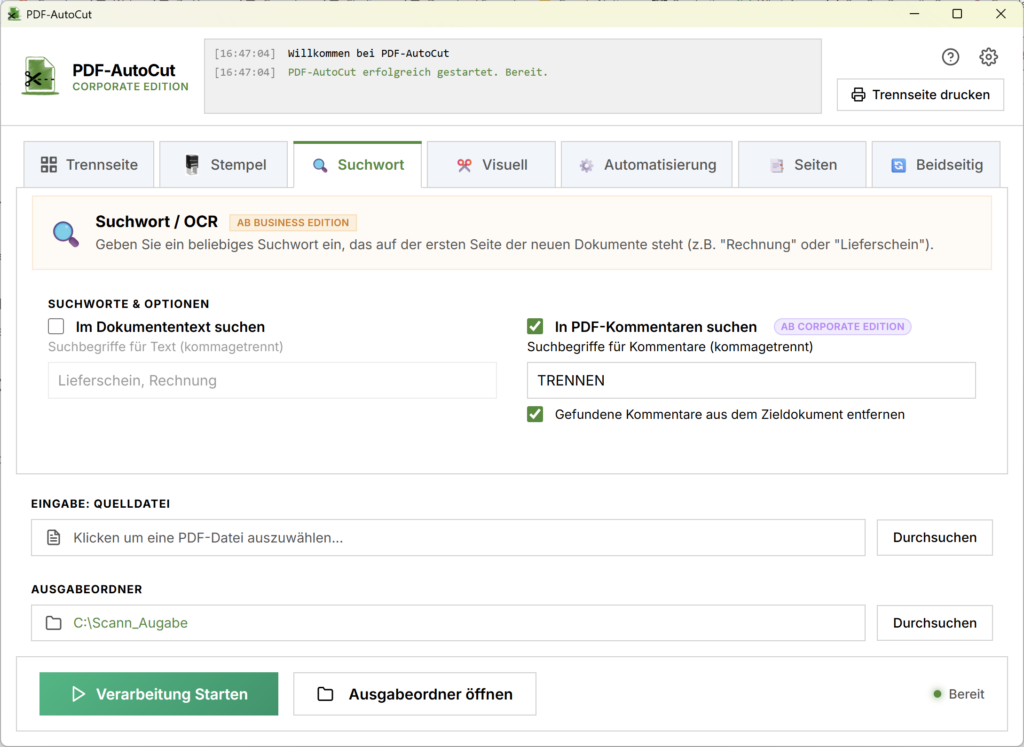Close the PDF-AutoCut window

tap(1000, 14)
